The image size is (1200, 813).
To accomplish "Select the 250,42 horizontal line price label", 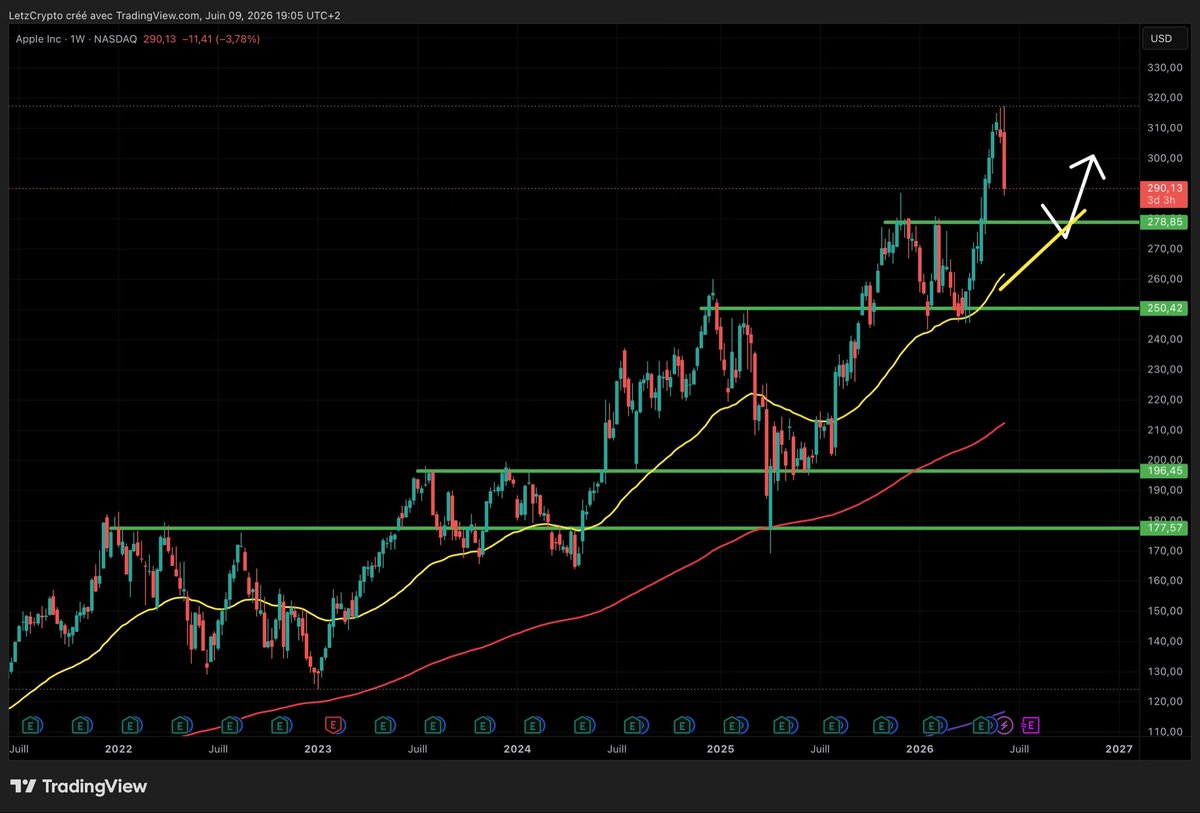I will 1164,309.
